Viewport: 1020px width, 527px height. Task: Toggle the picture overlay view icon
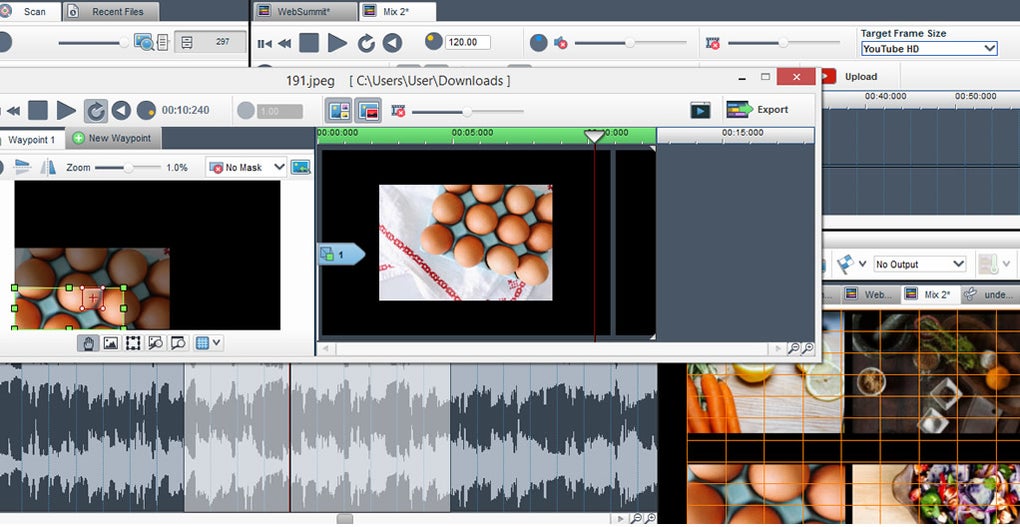[x=368, y=110]
